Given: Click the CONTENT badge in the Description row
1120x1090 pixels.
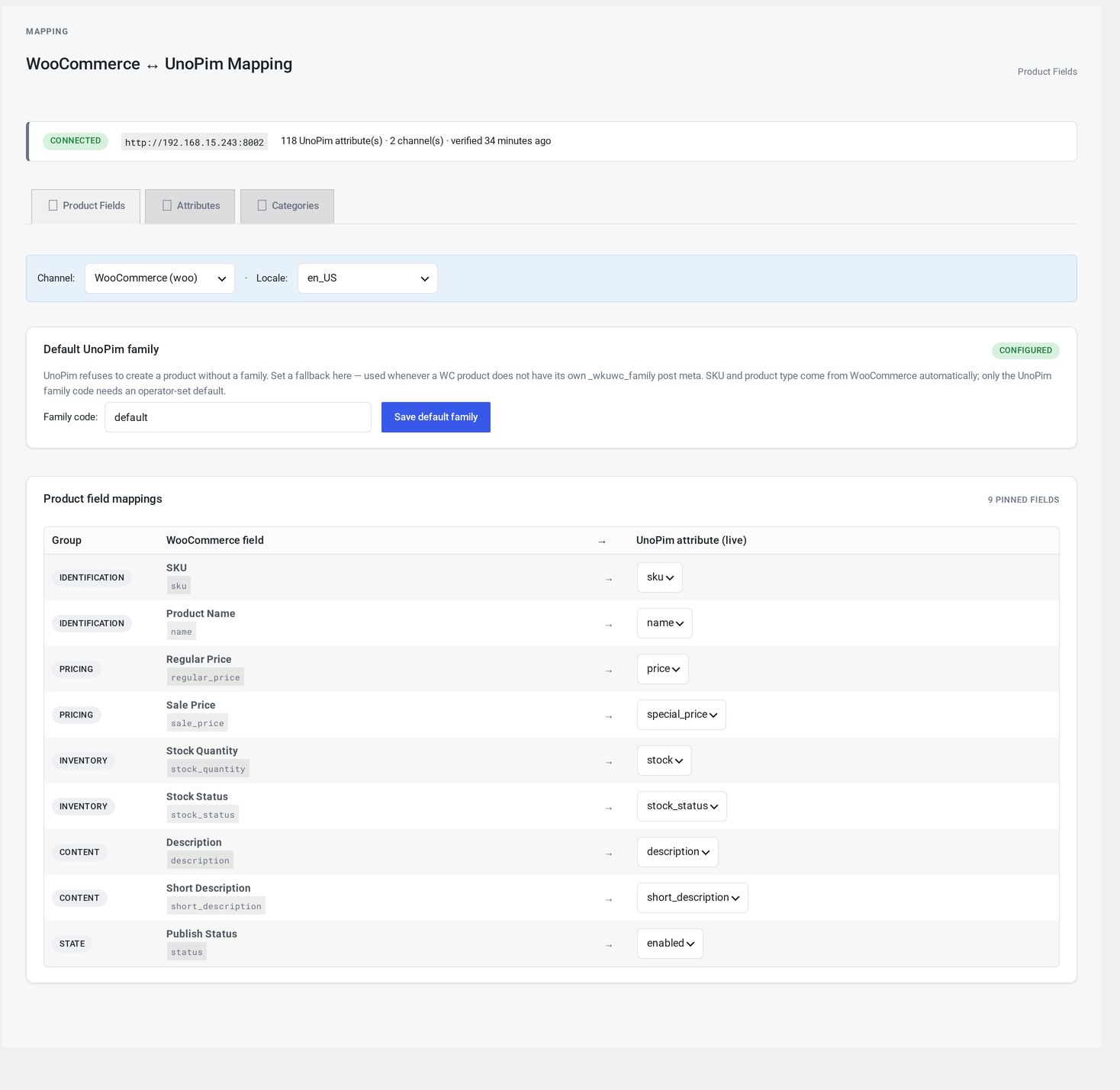Looking at the screenshot, I should 79,853.
